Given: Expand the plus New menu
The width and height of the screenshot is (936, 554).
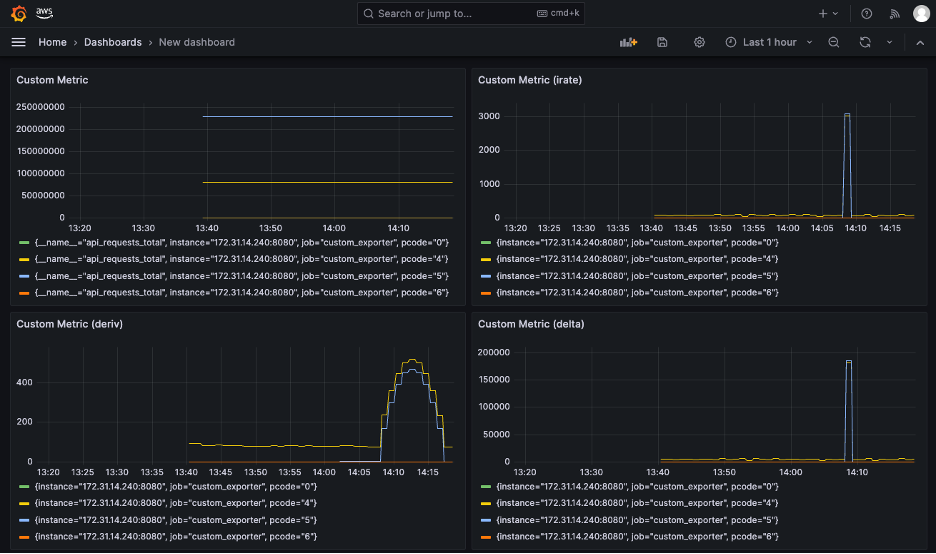Looking at the screenshot, I should pyautogui.click(x=828, y=14).
